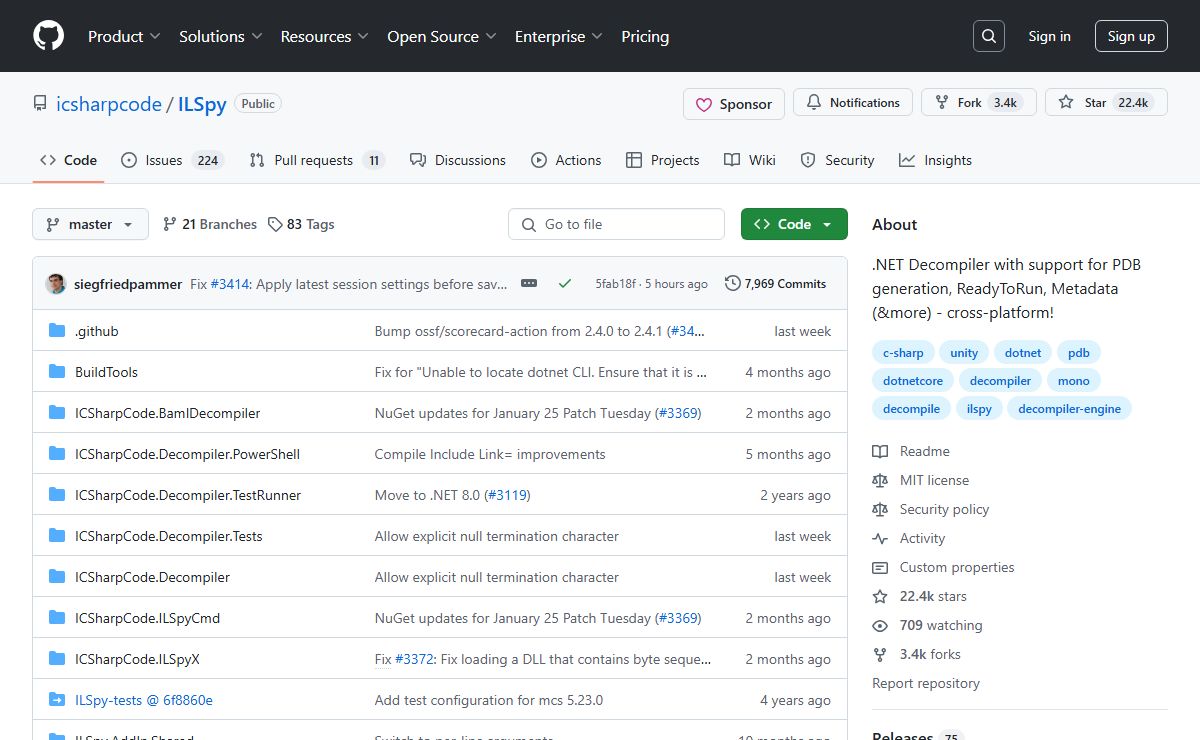Click the Activity pulse icon

tap(880, 539)
